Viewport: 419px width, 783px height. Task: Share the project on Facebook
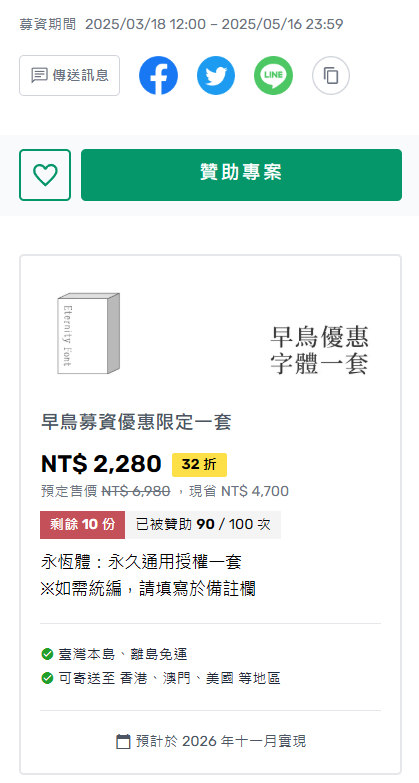[158, 75]
